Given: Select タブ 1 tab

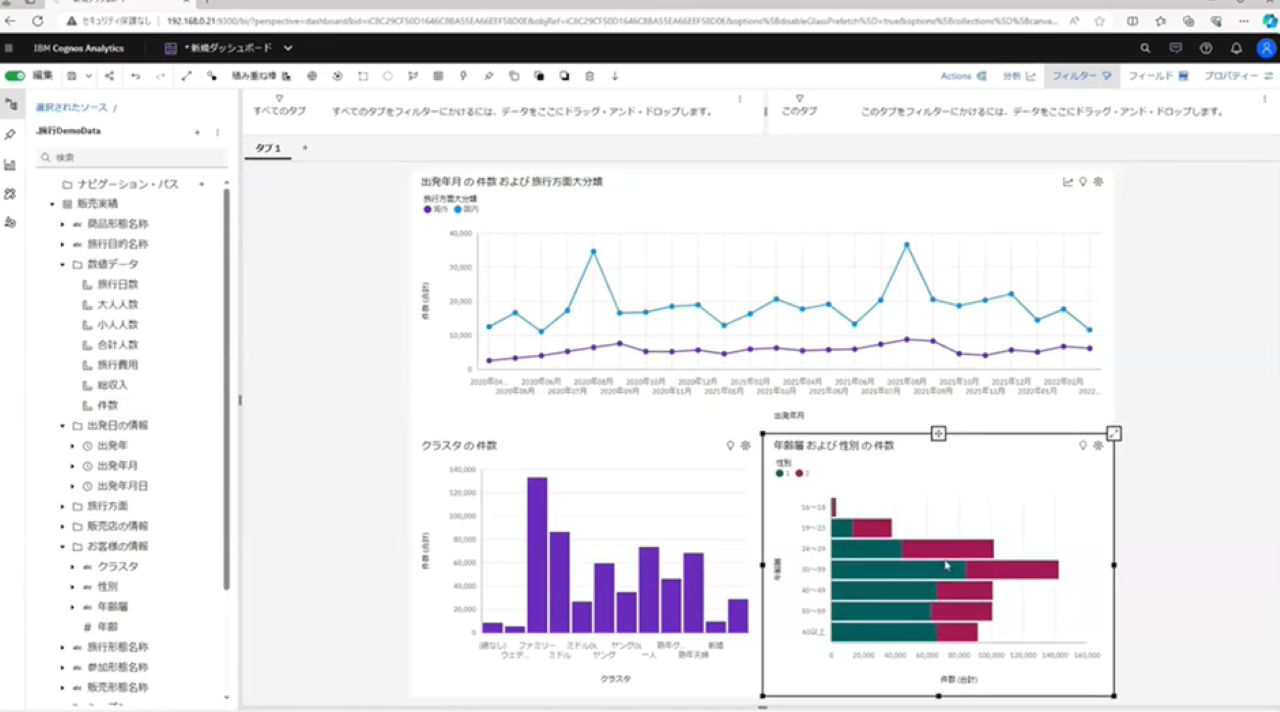Looking at the screenshot, I should point(268,148).
